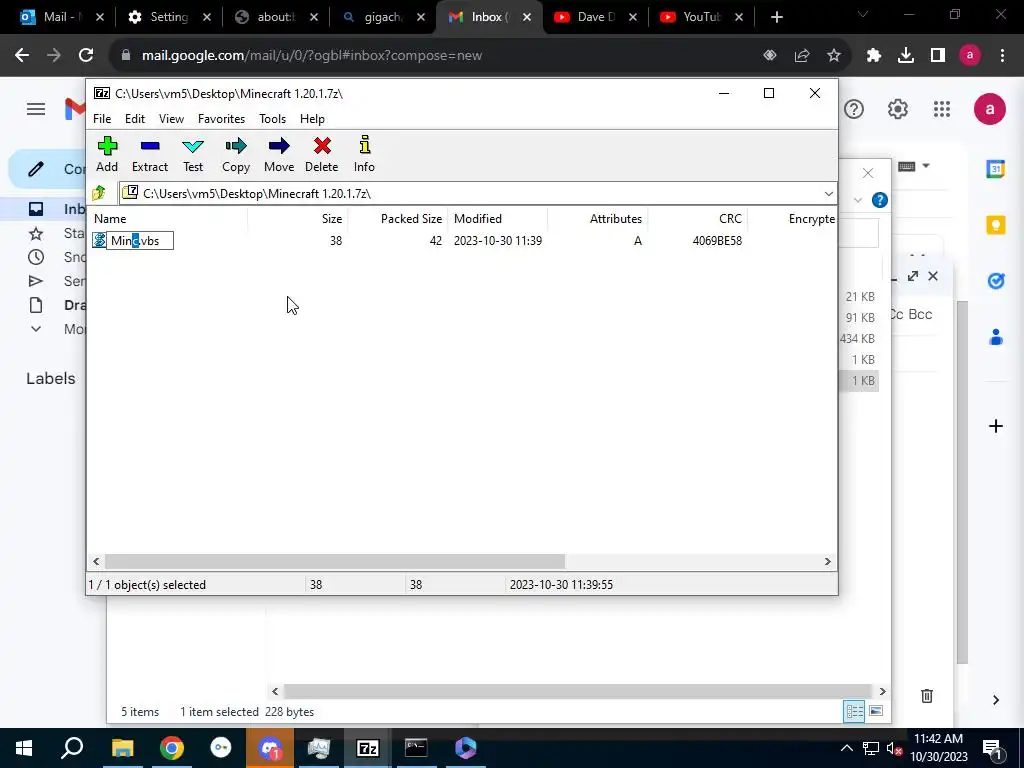1024x768 pixels.
Task: Switch to the Dave D YouTube tab
Action: coord(594,17)
